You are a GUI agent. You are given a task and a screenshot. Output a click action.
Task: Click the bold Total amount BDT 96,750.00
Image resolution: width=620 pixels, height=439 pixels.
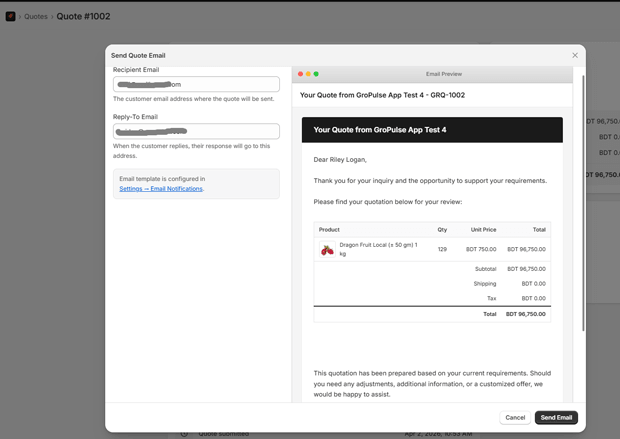(525, 314)
